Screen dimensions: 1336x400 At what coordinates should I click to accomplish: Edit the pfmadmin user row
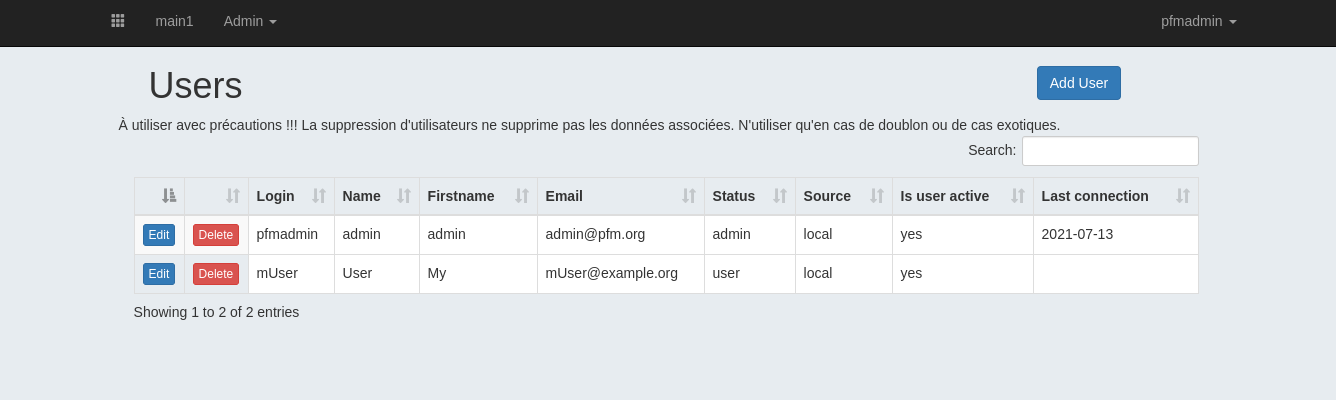click(x=159, y=235)
